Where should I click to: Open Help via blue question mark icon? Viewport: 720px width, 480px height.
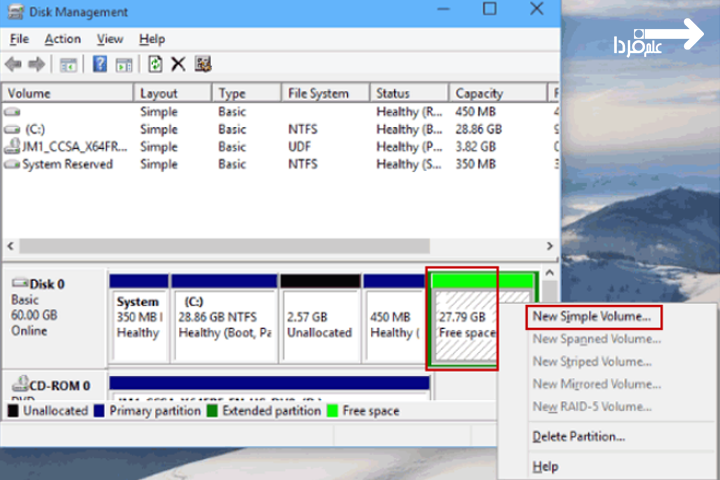coord(100,64)
